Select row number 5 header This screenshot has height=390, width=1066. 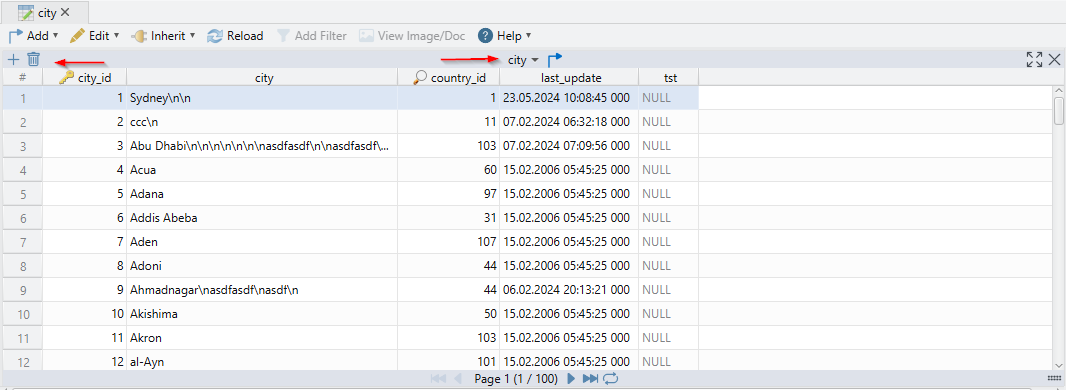[x=22, y=194]
